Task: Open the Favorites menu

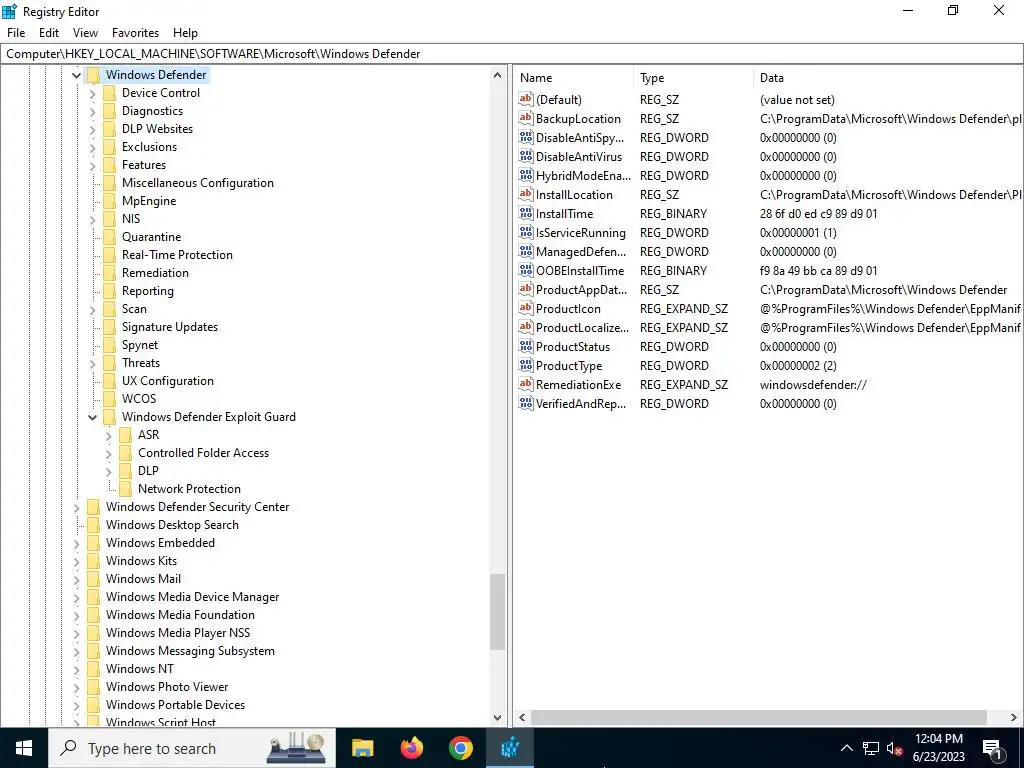Action: pyautogui.click(x=135, y=33)
